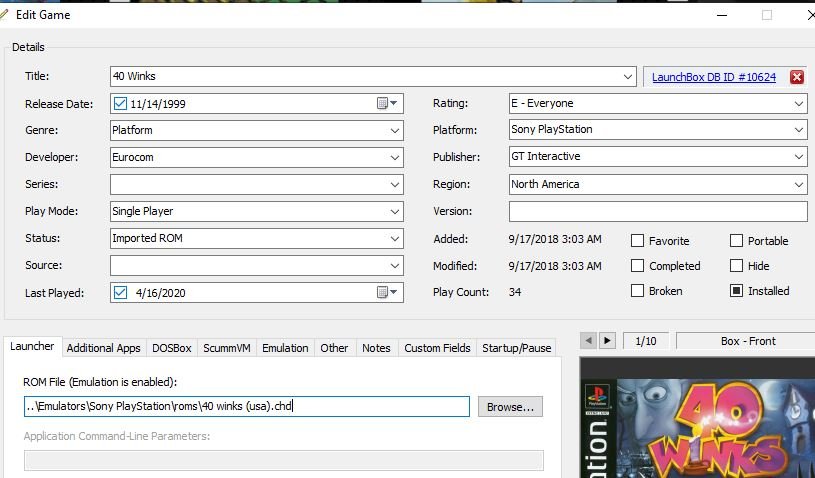Expand the Platform dropdown

click(799, 129)
